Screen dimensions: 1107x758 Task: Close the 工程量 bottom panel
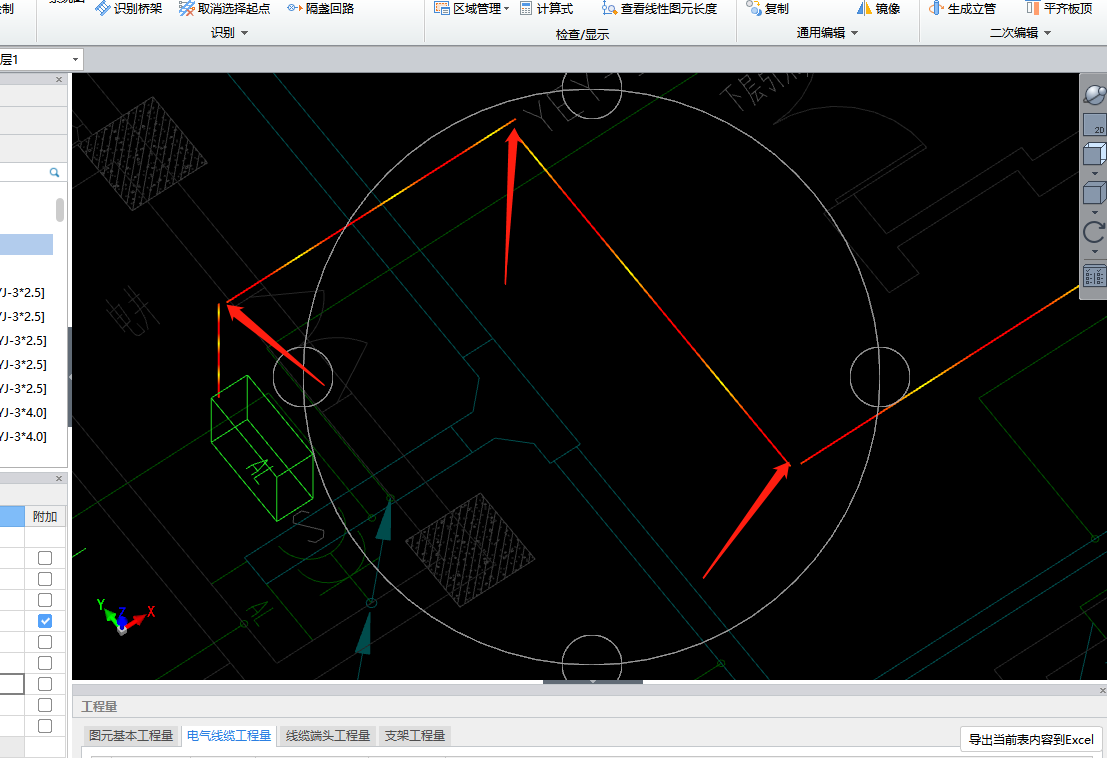click(x=1102, y=690)
